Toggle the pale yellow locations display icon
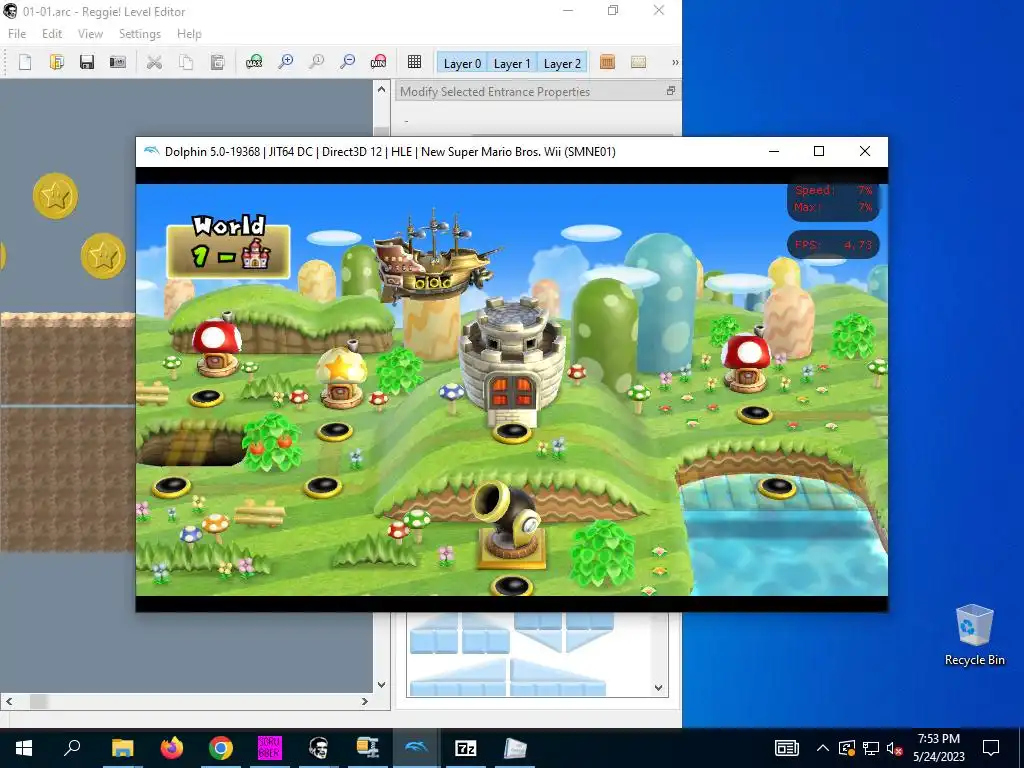Viewport: 1024px width, 768px height. [x=639, y=62]
